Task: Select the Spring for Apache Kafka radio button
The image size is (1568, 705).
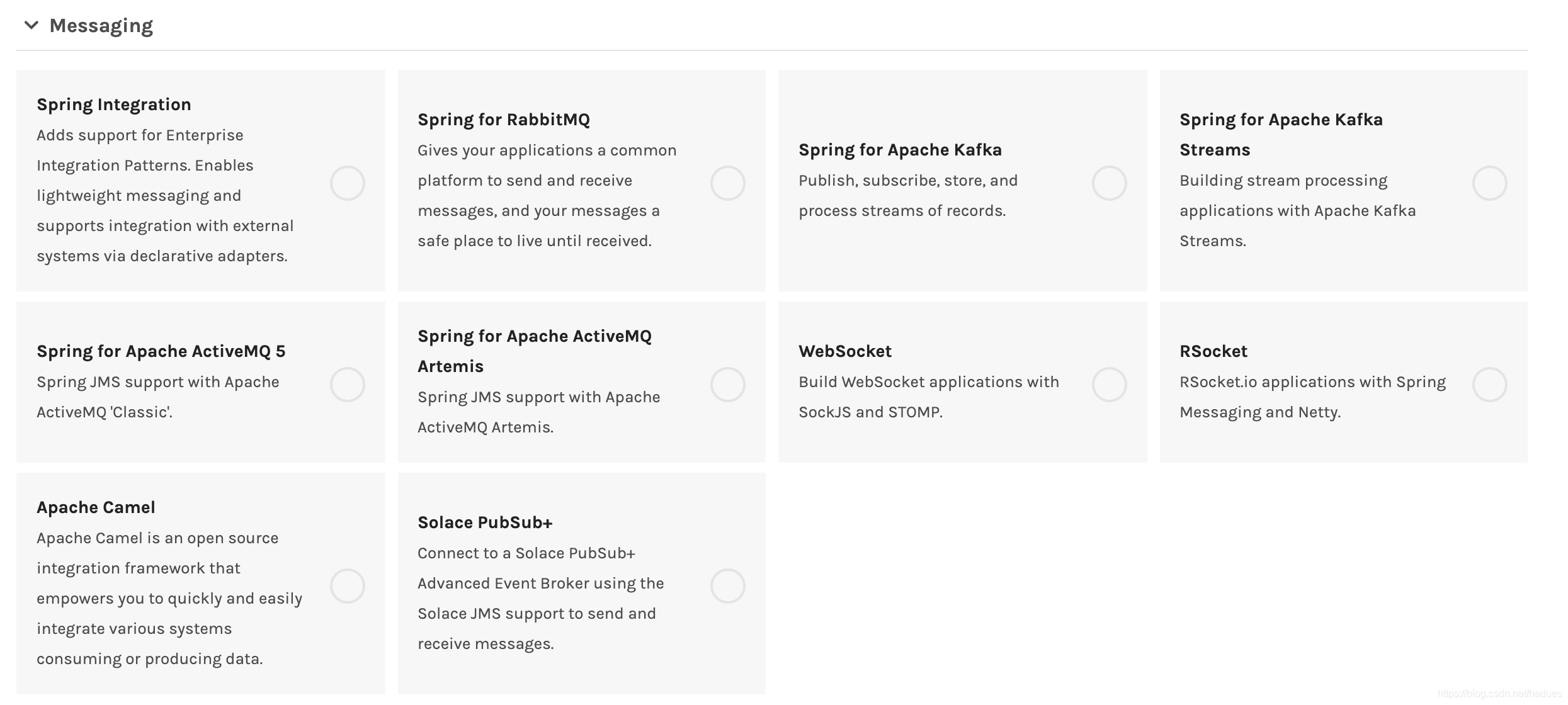Action: pyautogui.click(x=1109, y=183)
